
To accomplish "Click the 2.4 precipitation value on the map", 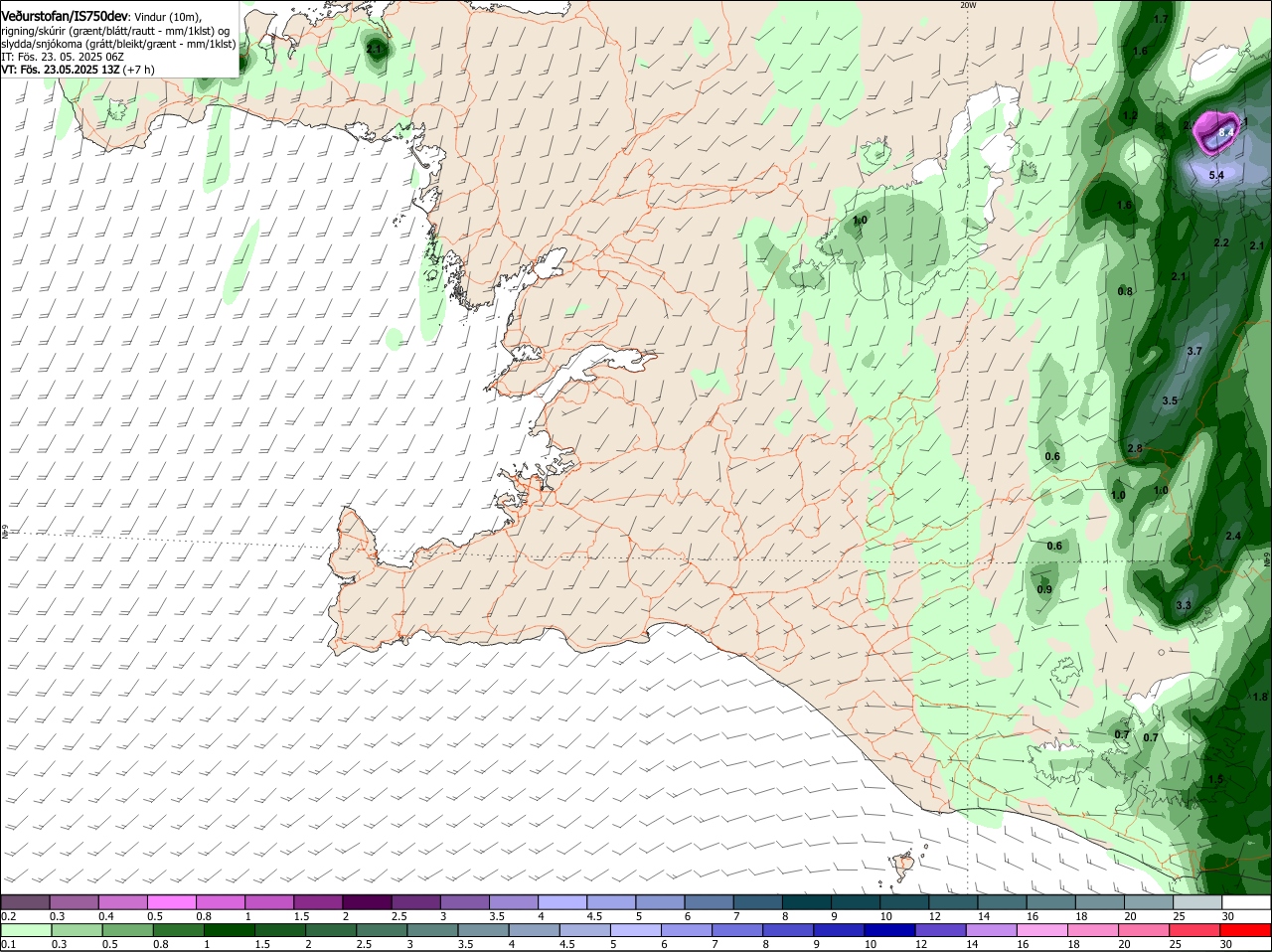I will 1233,536.
